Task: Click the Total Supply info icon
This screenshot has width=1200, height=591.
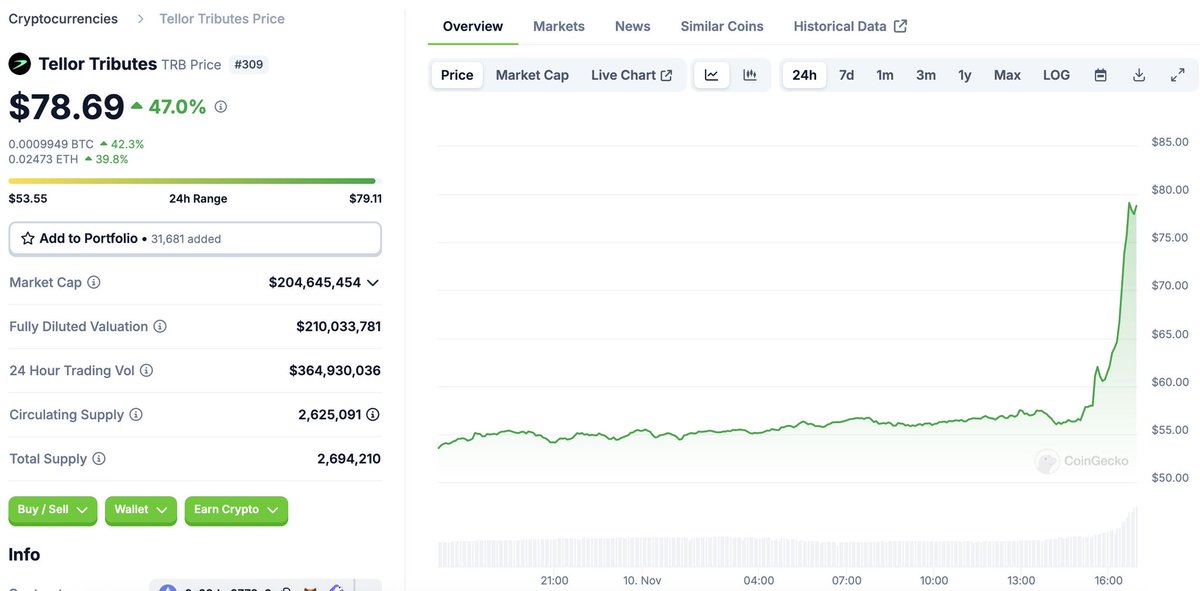Action: (99, 459)
